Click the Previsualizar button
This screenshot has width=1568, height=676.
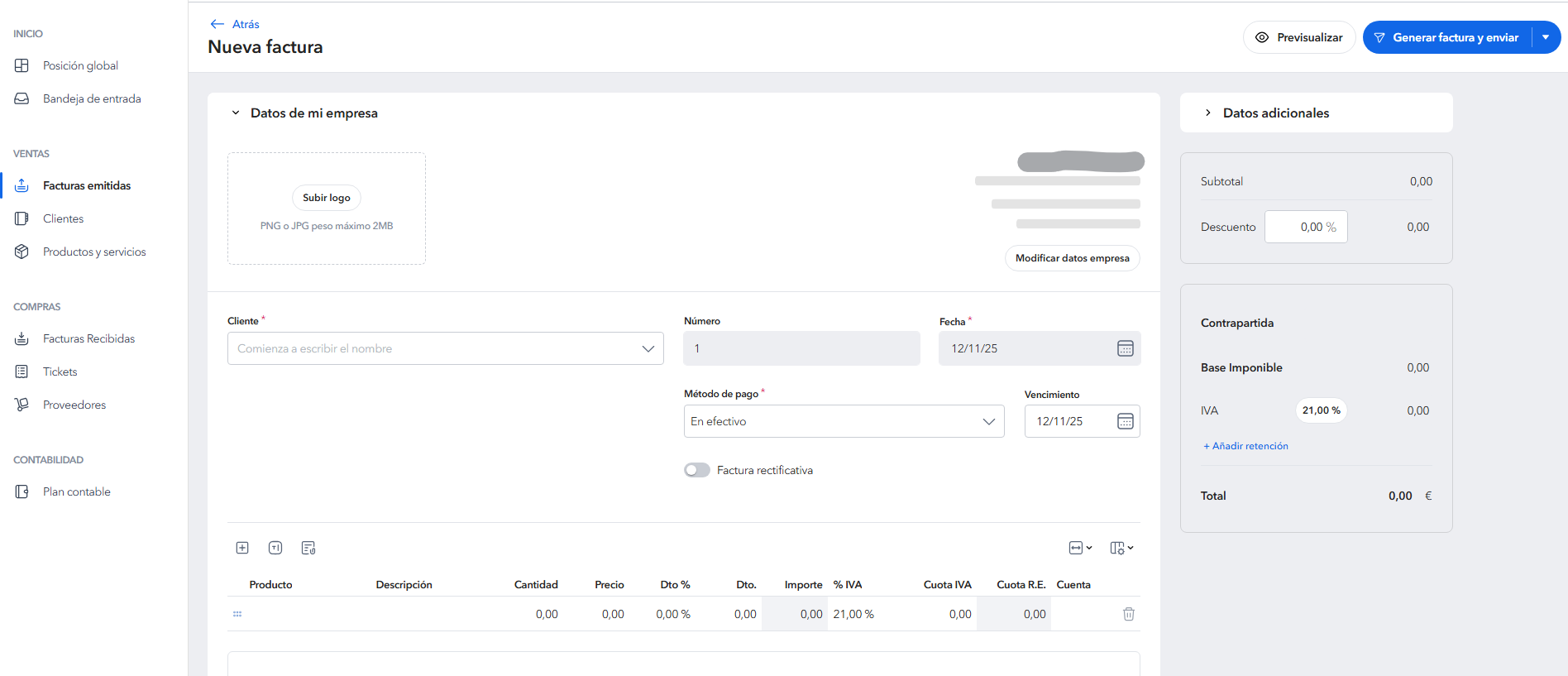point(1298,37)
